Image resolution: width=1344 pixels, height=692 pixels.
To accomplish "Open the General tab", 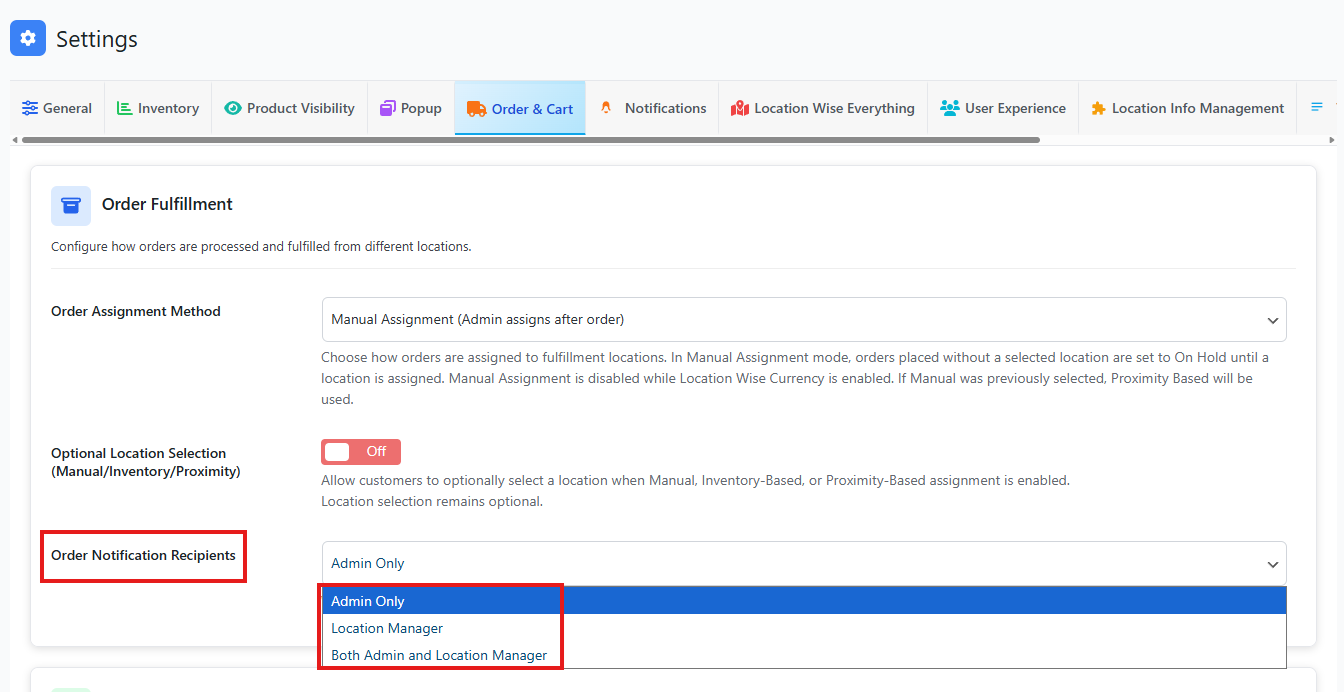I will [57, 108].
